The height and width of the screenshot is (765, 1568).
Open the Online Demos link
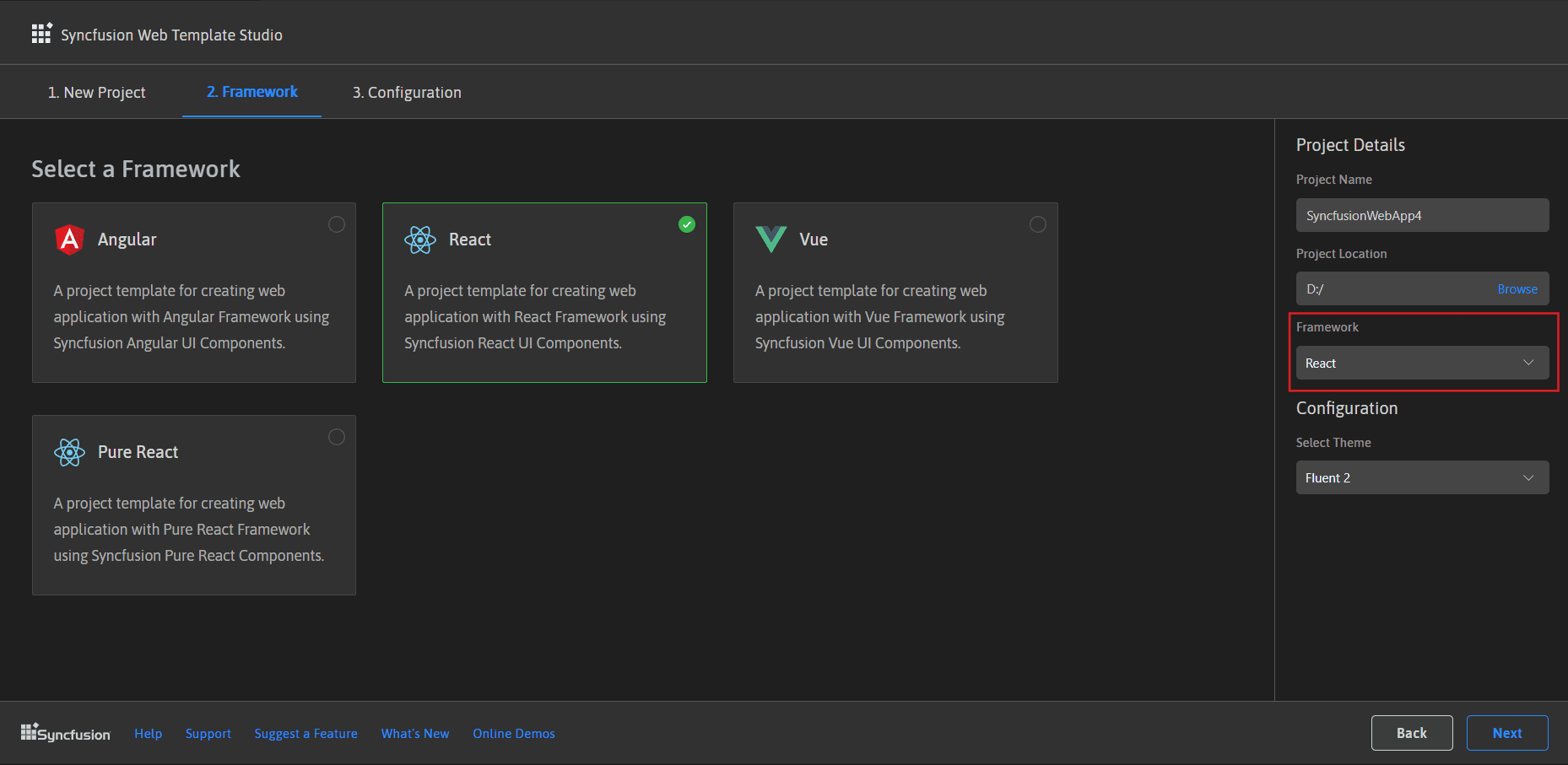(513, 733)
